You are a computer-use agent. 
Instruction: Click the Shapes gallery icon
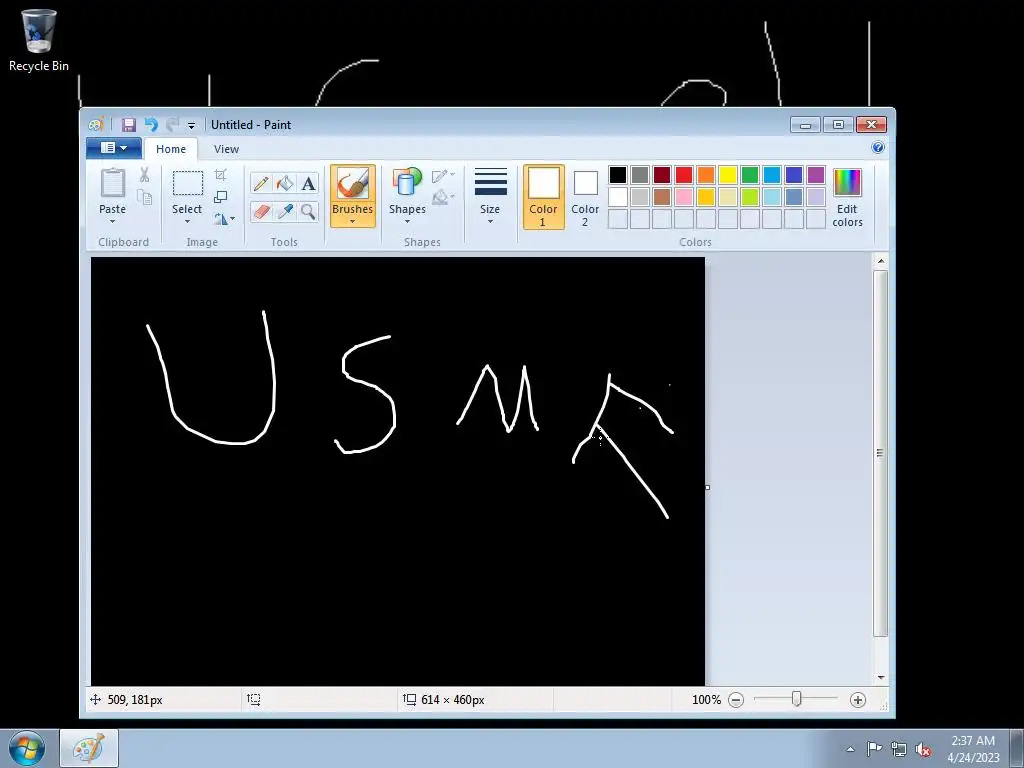[x=407, y=182]
